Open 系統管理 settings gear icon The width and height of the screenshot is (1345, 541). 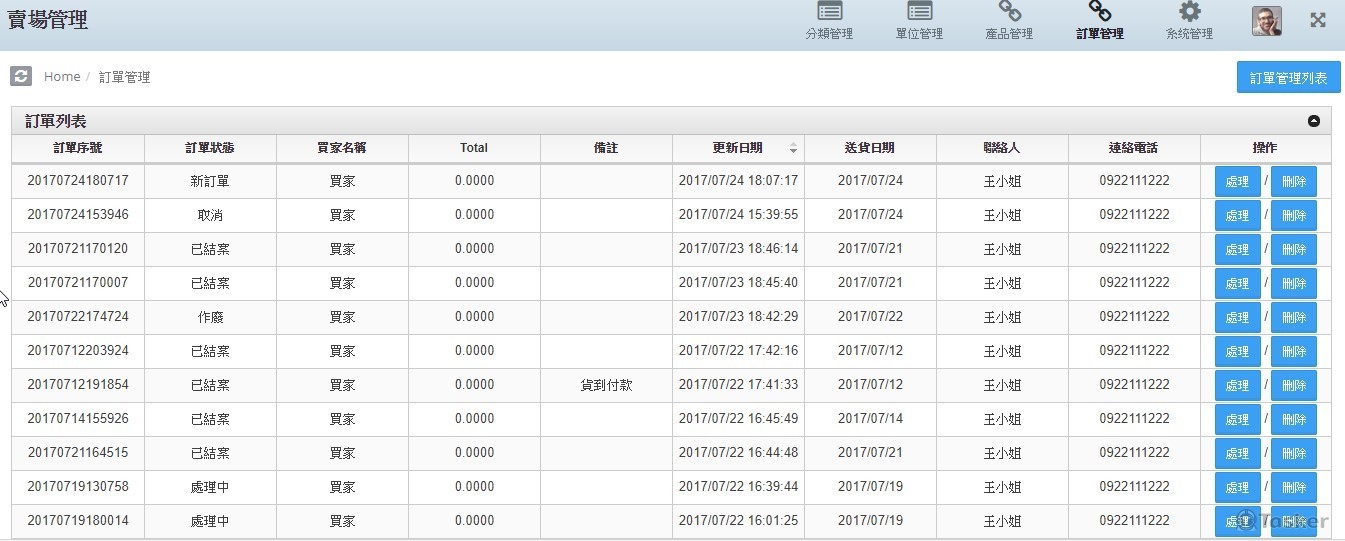coord(1189,13)
